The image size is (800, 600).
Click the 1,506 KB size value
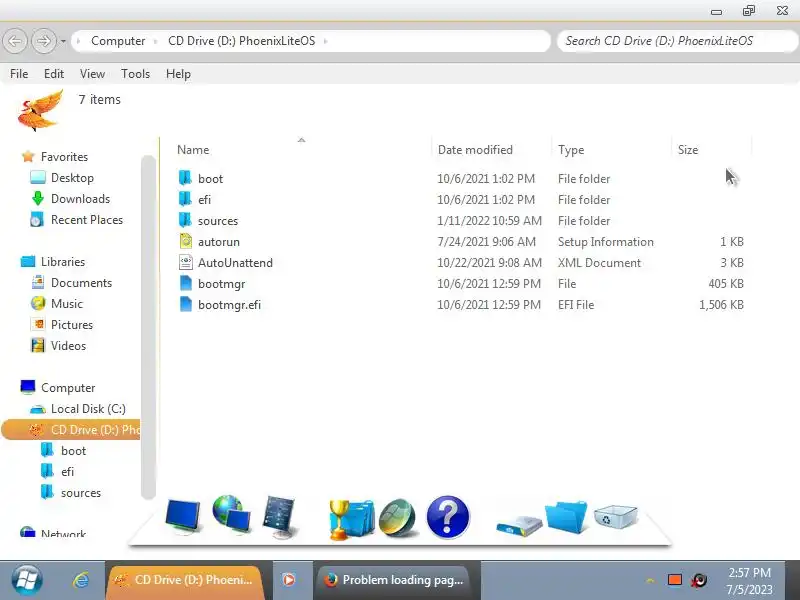(721, 305)
